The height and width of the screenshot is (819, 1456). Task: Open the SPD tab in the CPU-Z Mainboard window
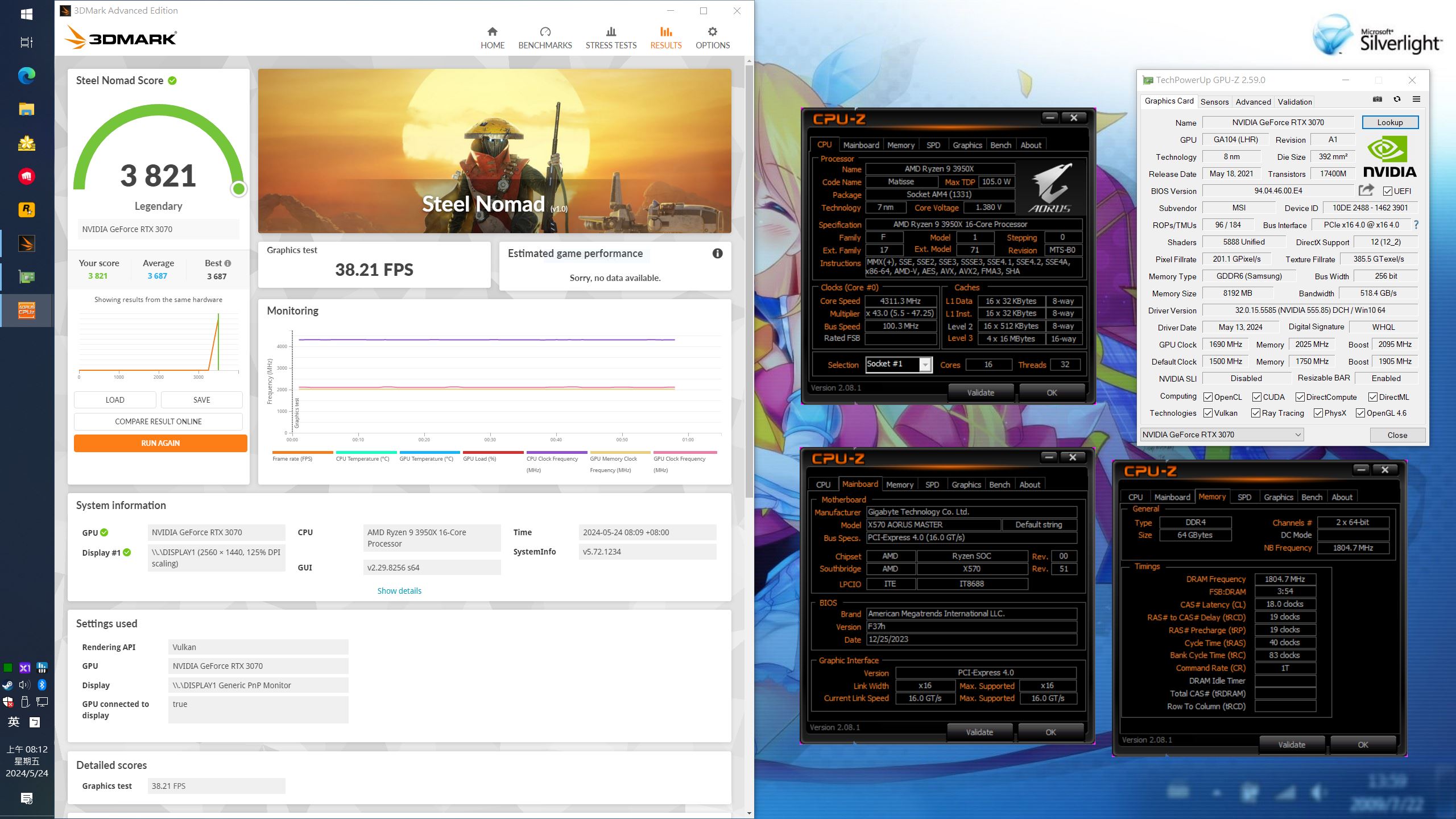pyautogui.click(x=932, y=485)
